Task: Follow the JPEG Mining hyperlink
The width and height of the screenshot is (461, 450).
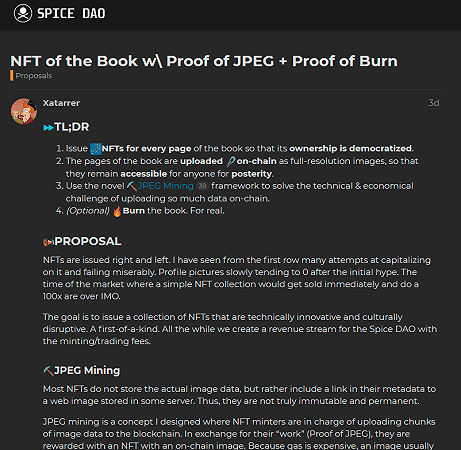Action: (x=165, y=186)
